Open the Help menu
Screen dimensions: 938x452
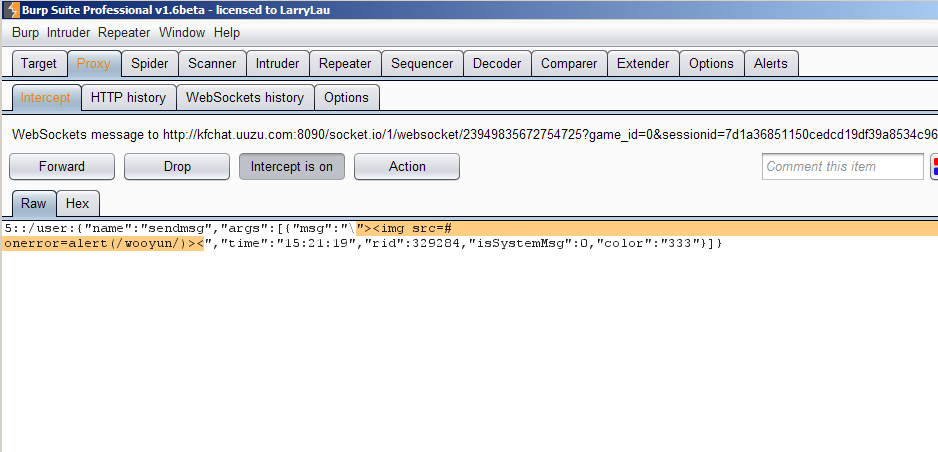(227, 33)
